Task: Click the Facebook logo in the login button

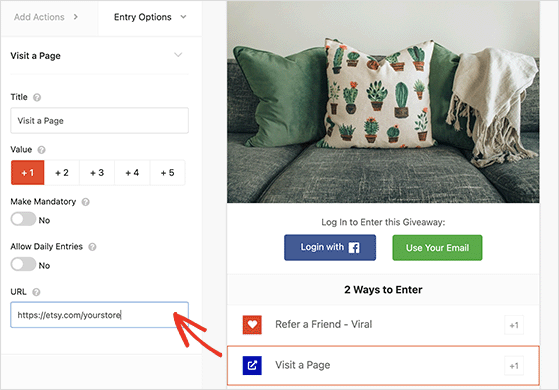Action: pos(354,247)
